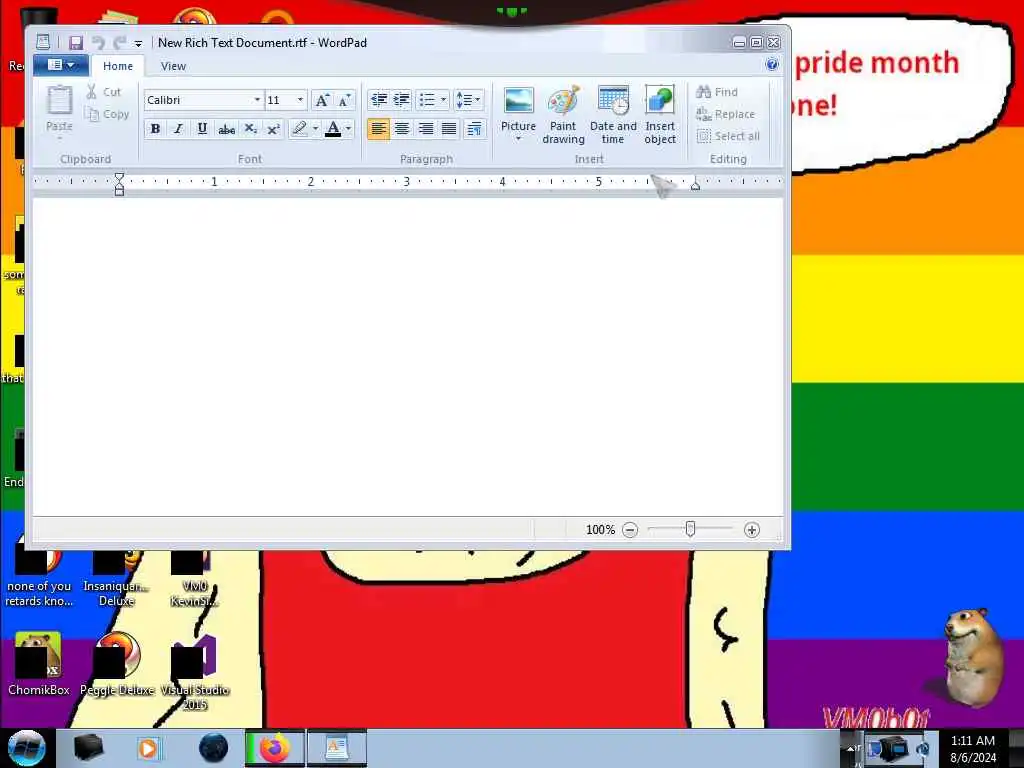Select Align text right
1024x768 pixels.
425,129
